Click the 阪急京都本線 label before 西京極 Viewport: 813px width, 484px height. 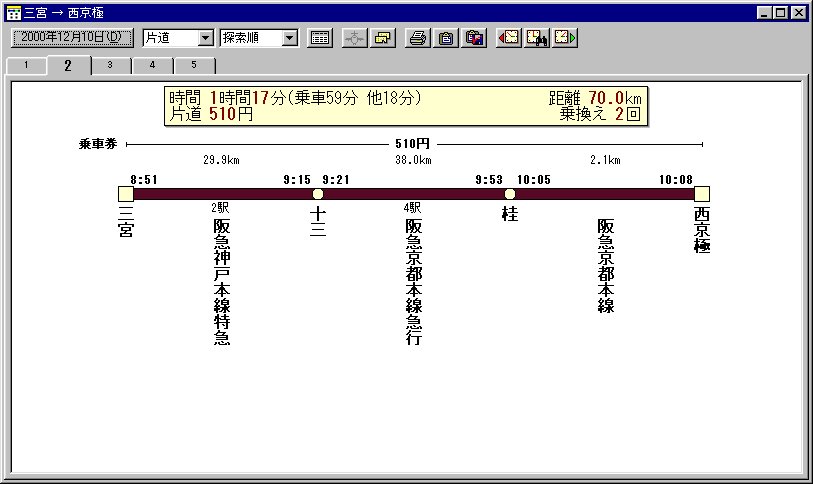605,266
